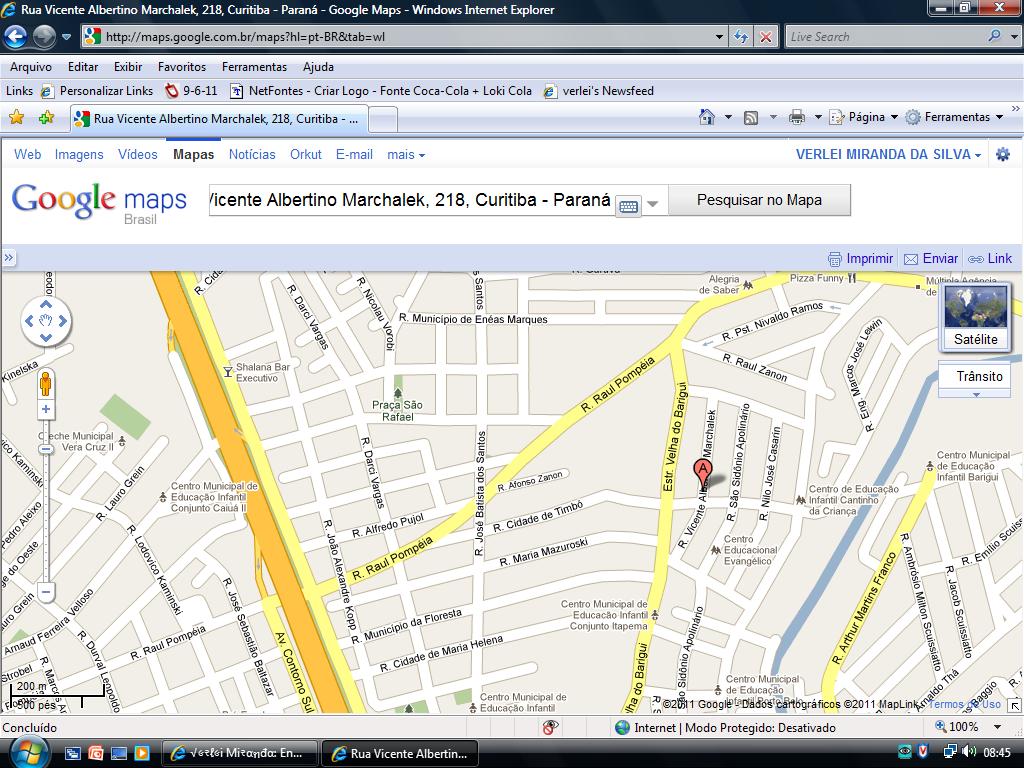Open the Ajuda menu
This screenshot has height=768, width=1024.
318,67
